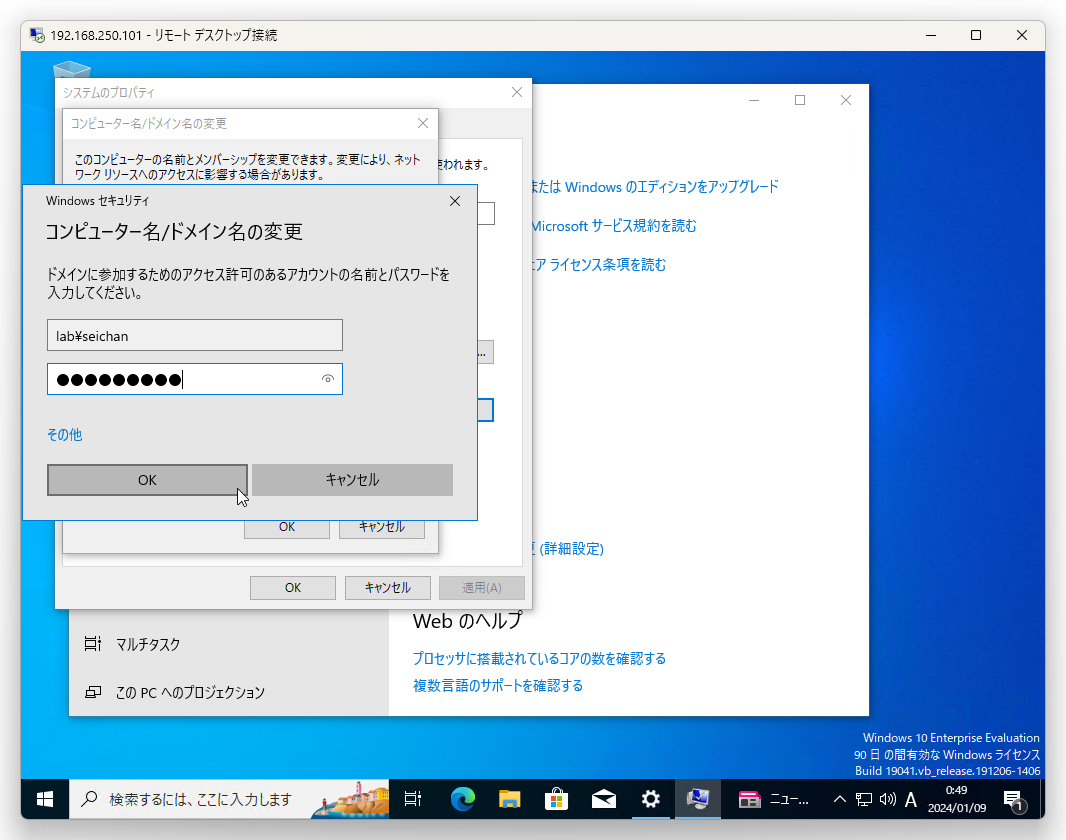
Task: Open the Windows edition upgrade link
Action: pos(655,187)
